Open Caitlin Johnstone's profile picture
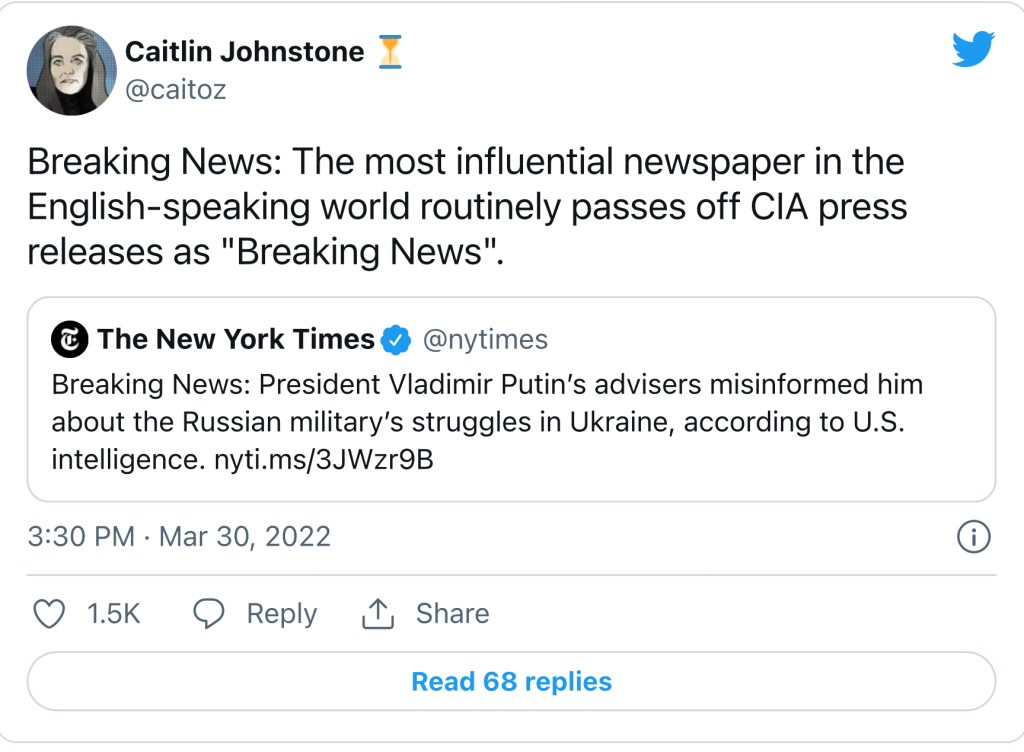The width and height of the screenshot is (1024, 752). click(71, 71)
